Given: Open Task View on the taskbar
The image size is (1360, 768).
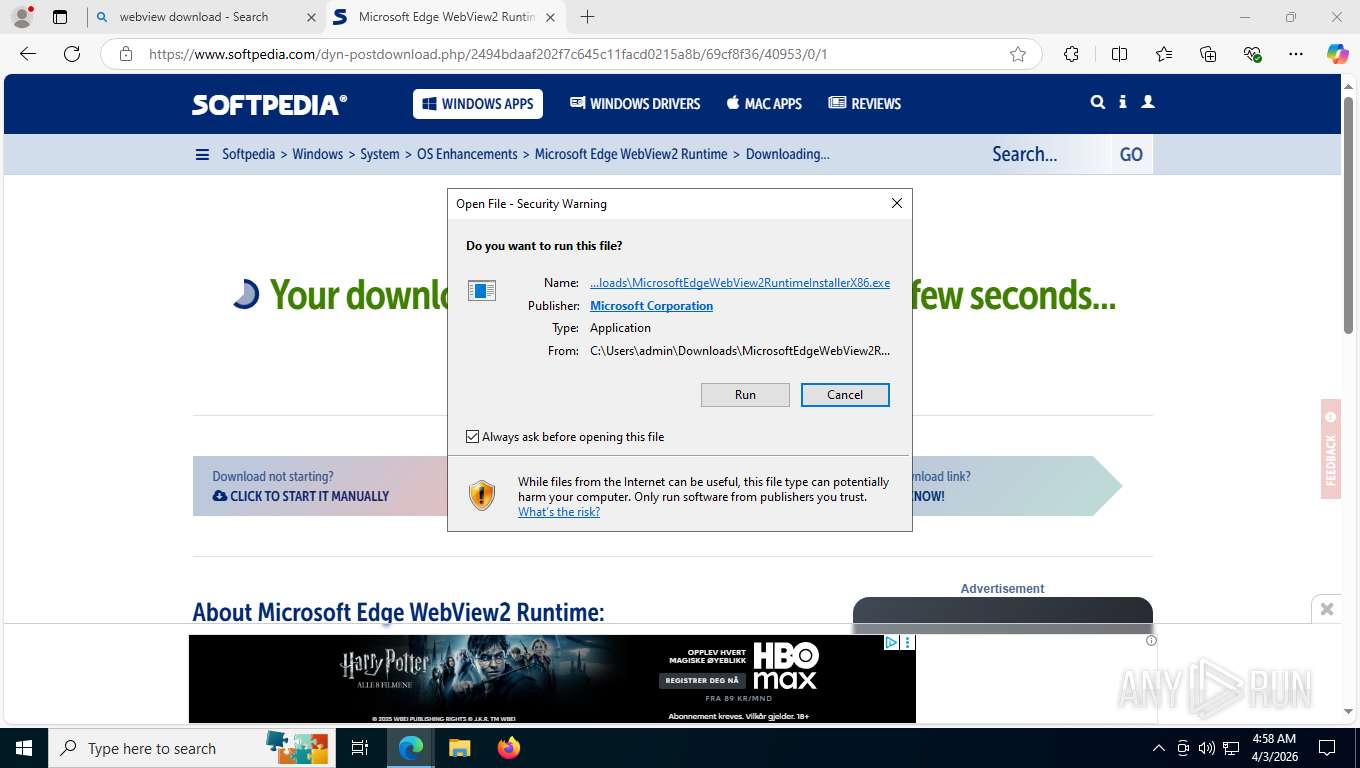Looking at the screenshot, I should 360,748.
